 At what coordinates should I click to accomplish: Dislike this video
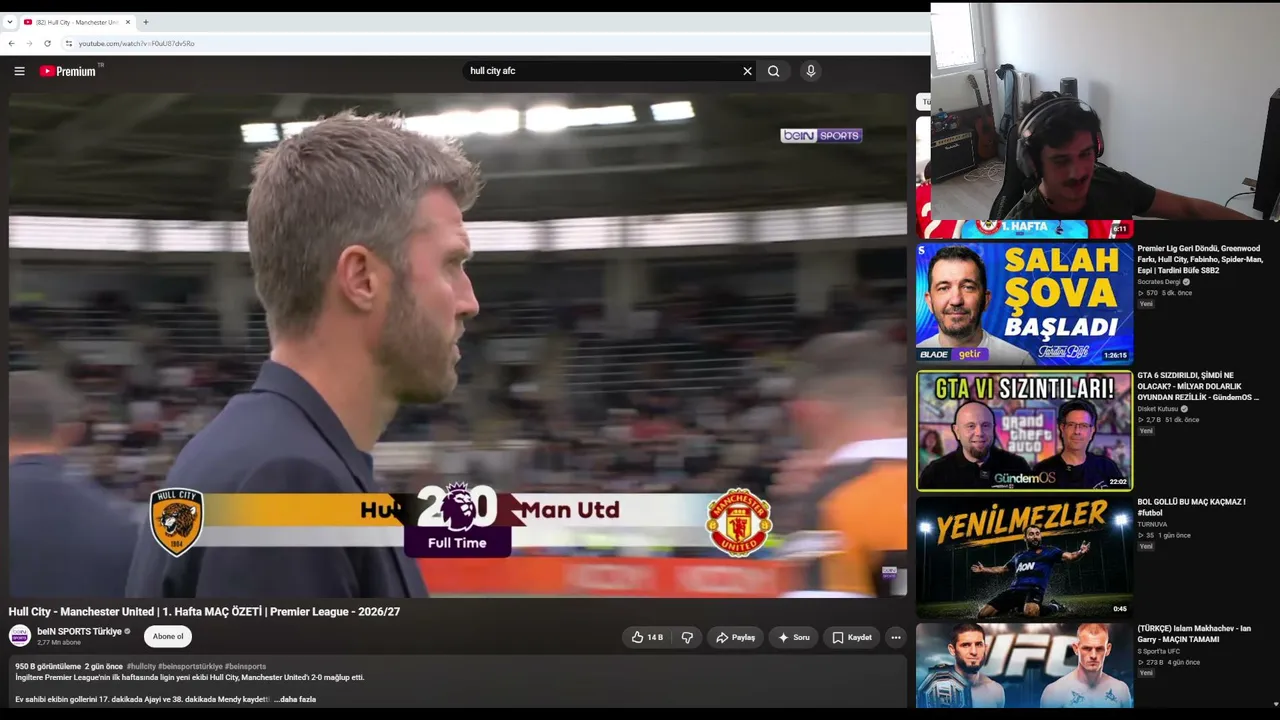pyautogui.click(x=687, y=637)
